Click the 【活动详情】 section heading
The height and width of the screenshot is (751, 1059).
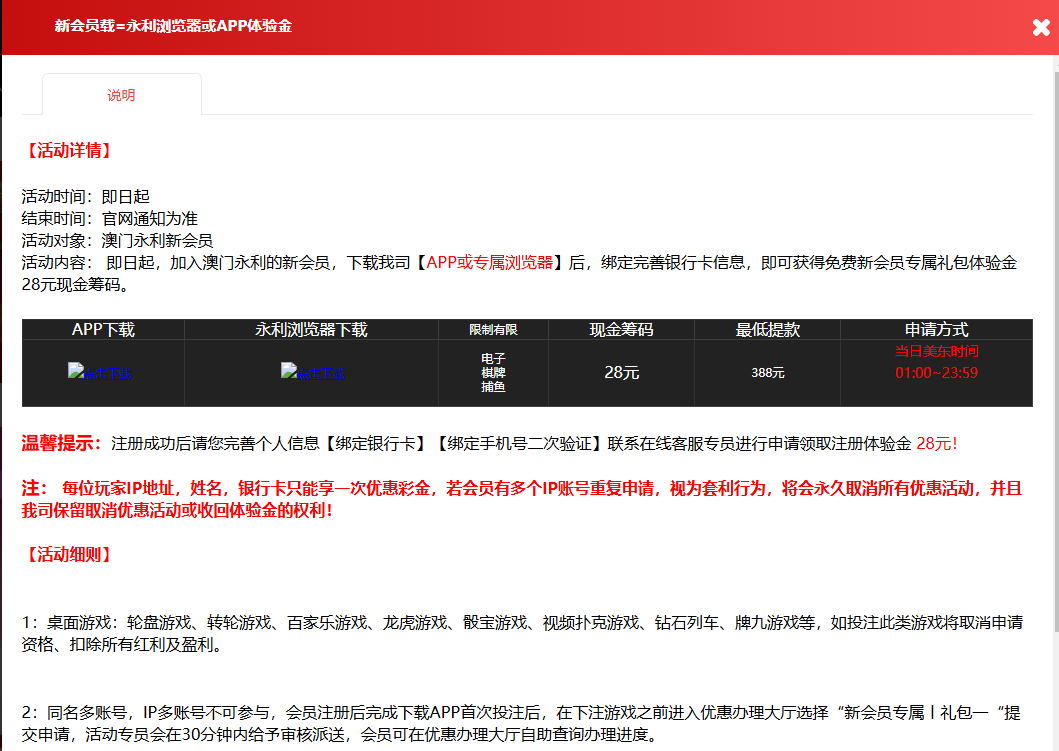pyautogui.click(x=67, y=151)
